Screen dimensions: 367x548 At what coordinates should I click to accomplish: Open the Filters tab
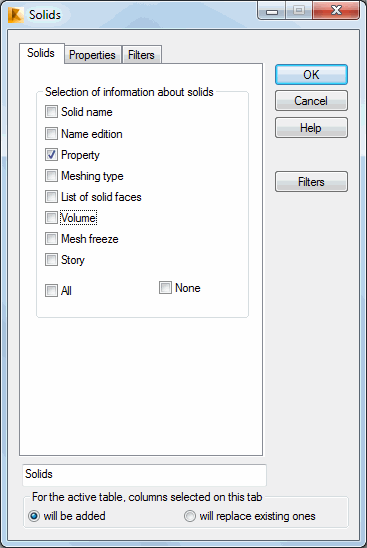(141, 55)
